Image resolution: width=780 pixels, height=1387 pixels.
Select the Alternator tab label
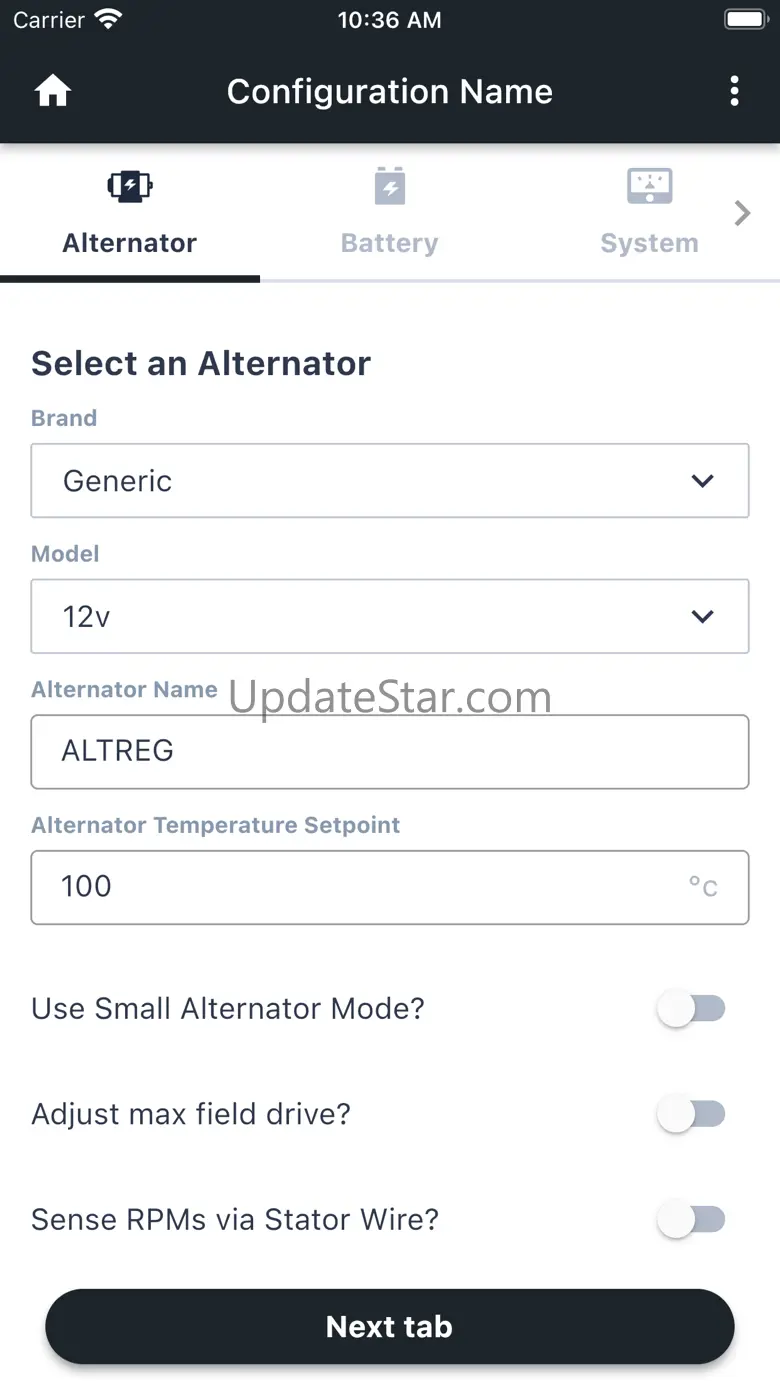pyautogui.click(x=130, y=243)
